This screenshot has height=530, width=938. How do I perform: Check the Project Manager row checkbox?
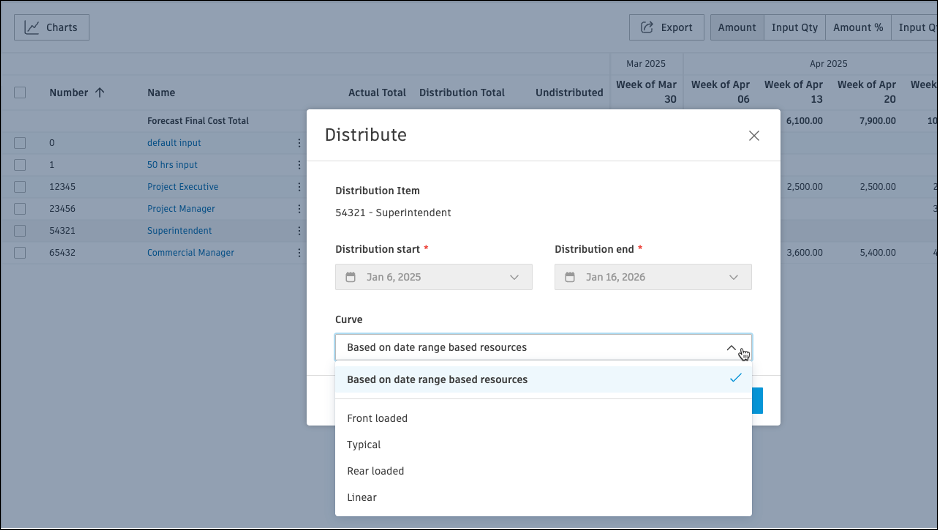(x=20, y=209)
